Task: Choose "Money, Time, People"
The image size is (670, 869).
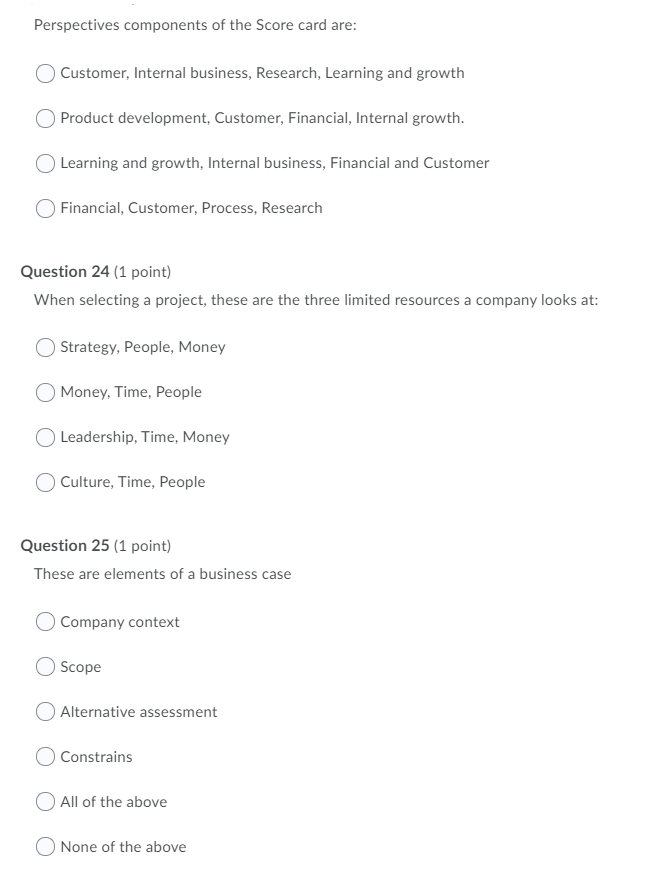Action: (45, 392)
